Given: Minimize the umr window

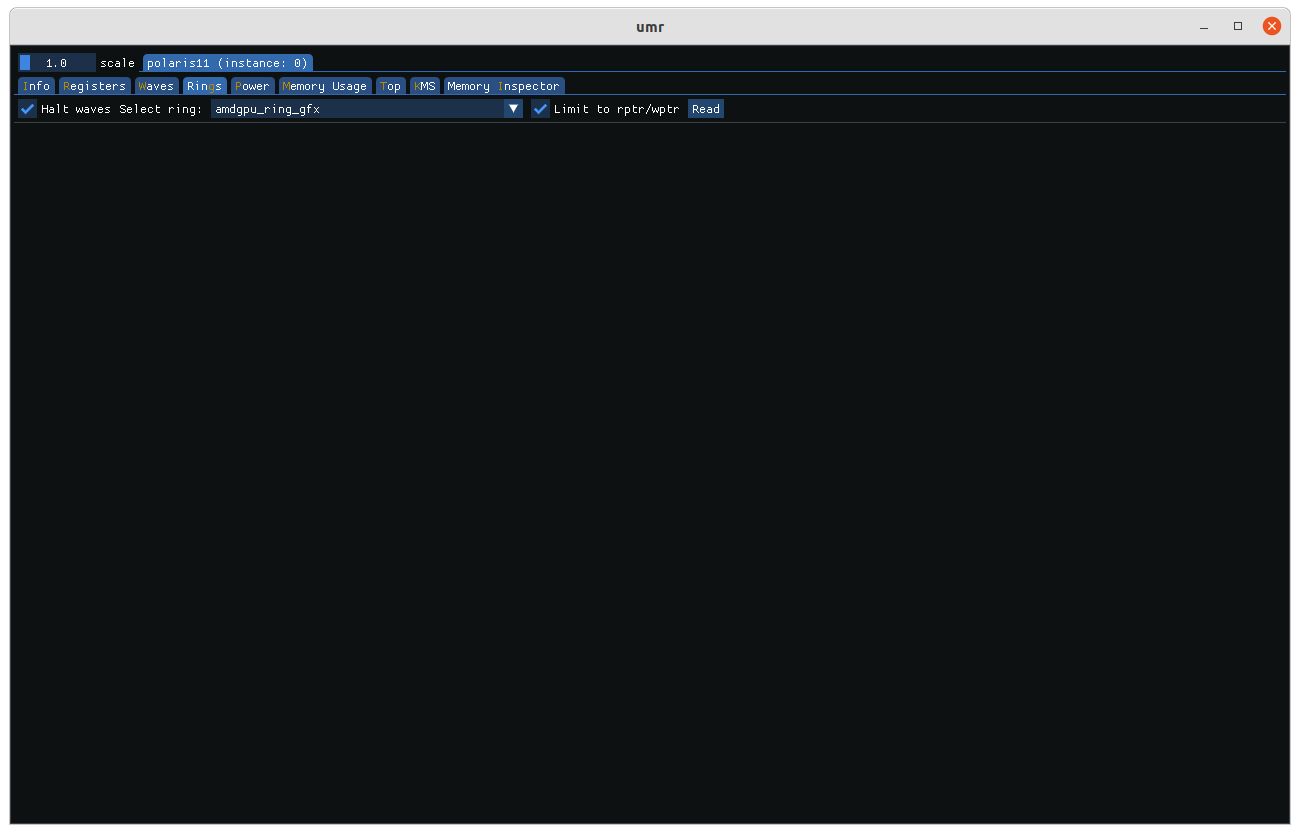Looking at the screenshot, I should click(x=1204, y=26).
